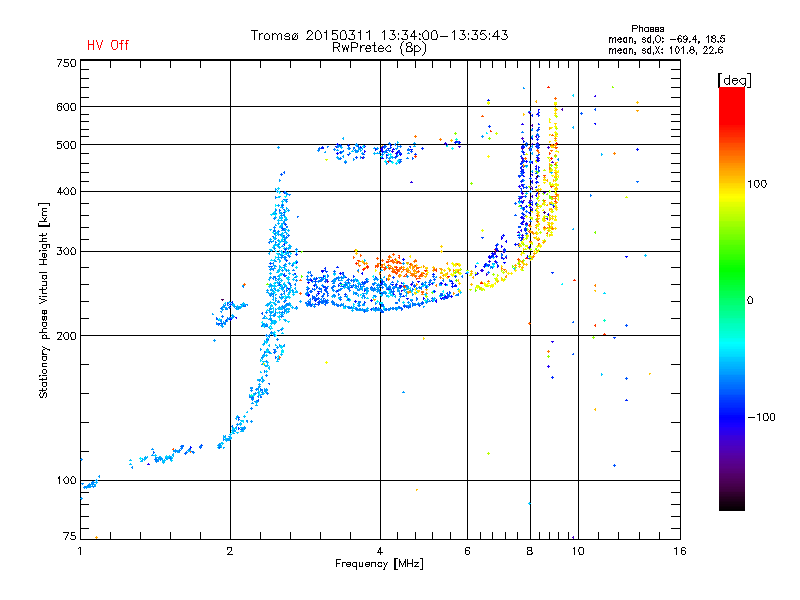Click the black bottom of the colorbar
800x600 pixels.
(732, 503)
